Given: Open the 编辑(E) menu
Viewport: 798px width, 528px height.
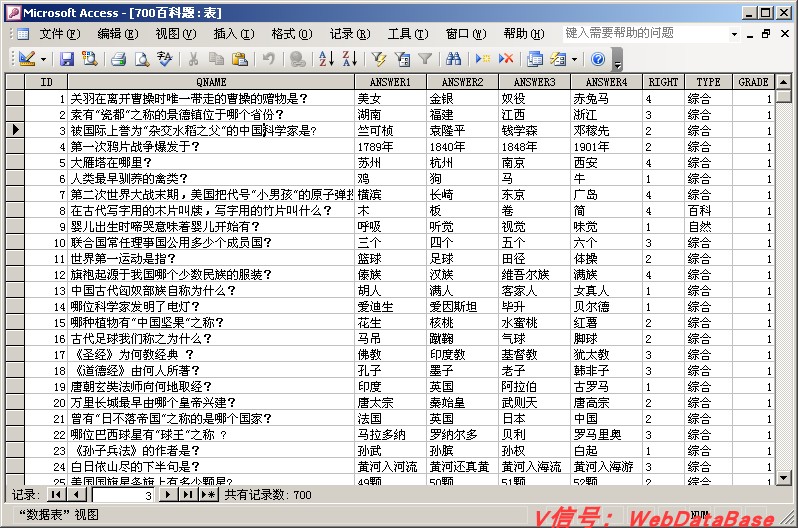Looking at the screenshot, I should point(118,34).
